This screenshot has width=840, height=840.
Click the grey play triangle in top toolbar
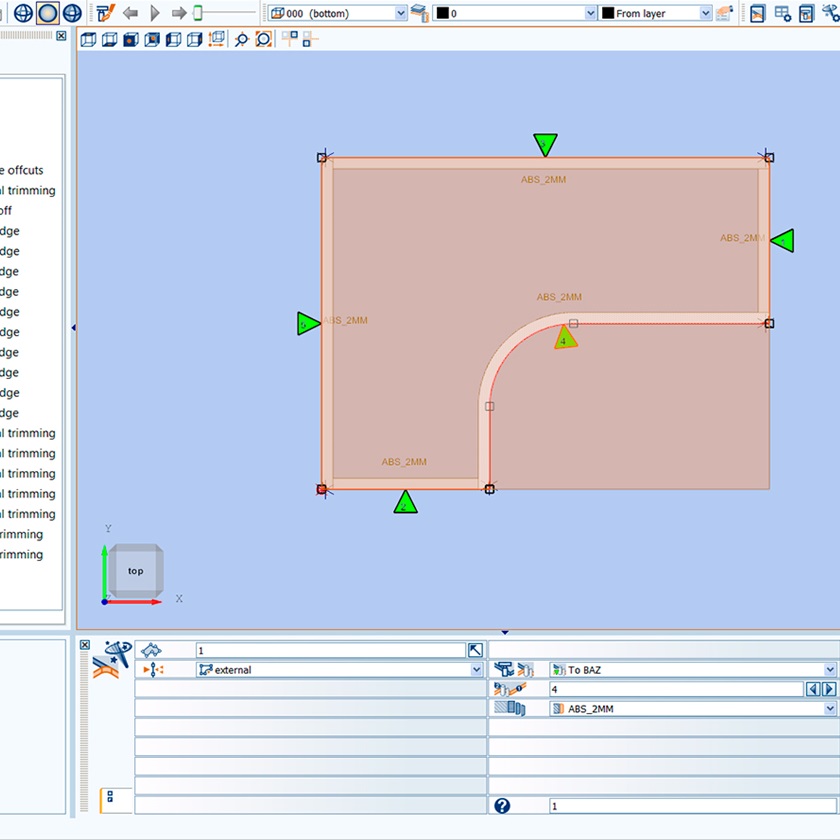(155, 13)
